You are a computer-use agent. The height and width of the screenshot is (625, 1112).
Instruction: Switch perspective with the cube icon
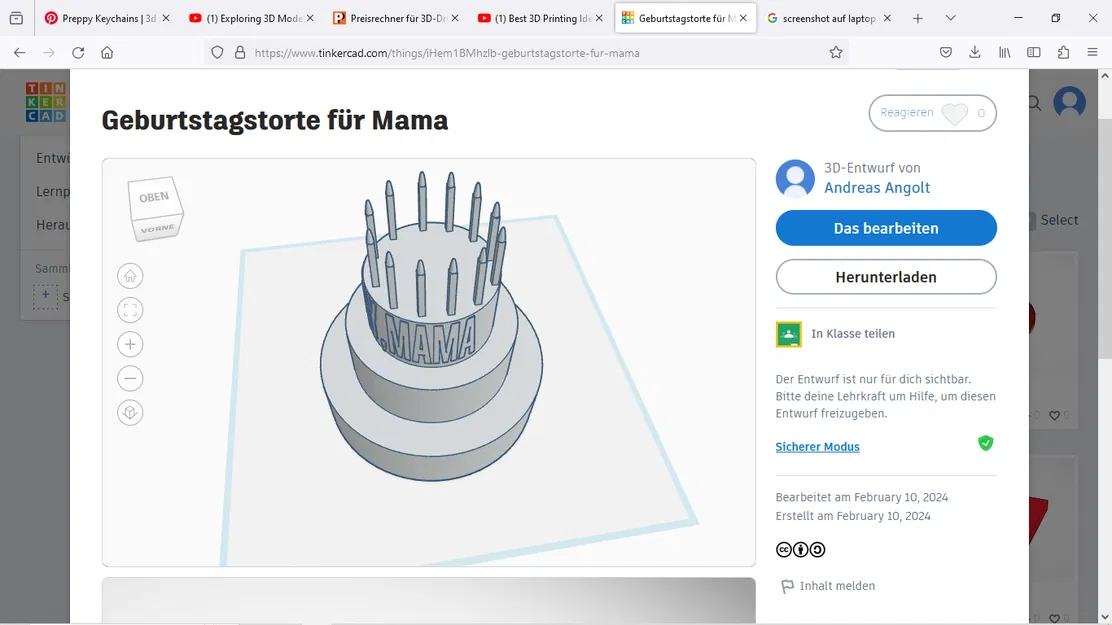point(130,412)
